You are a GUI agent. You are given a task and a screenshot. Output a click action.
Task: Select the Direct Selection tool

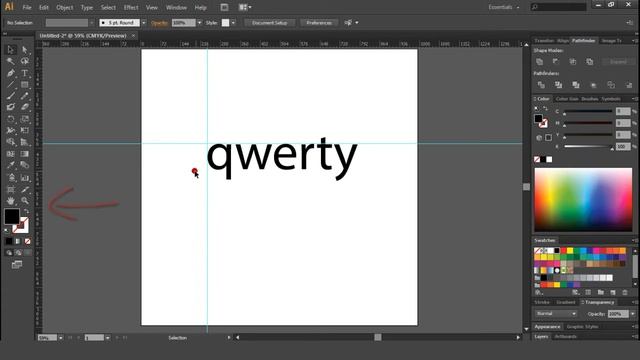[x=24, y=49]
